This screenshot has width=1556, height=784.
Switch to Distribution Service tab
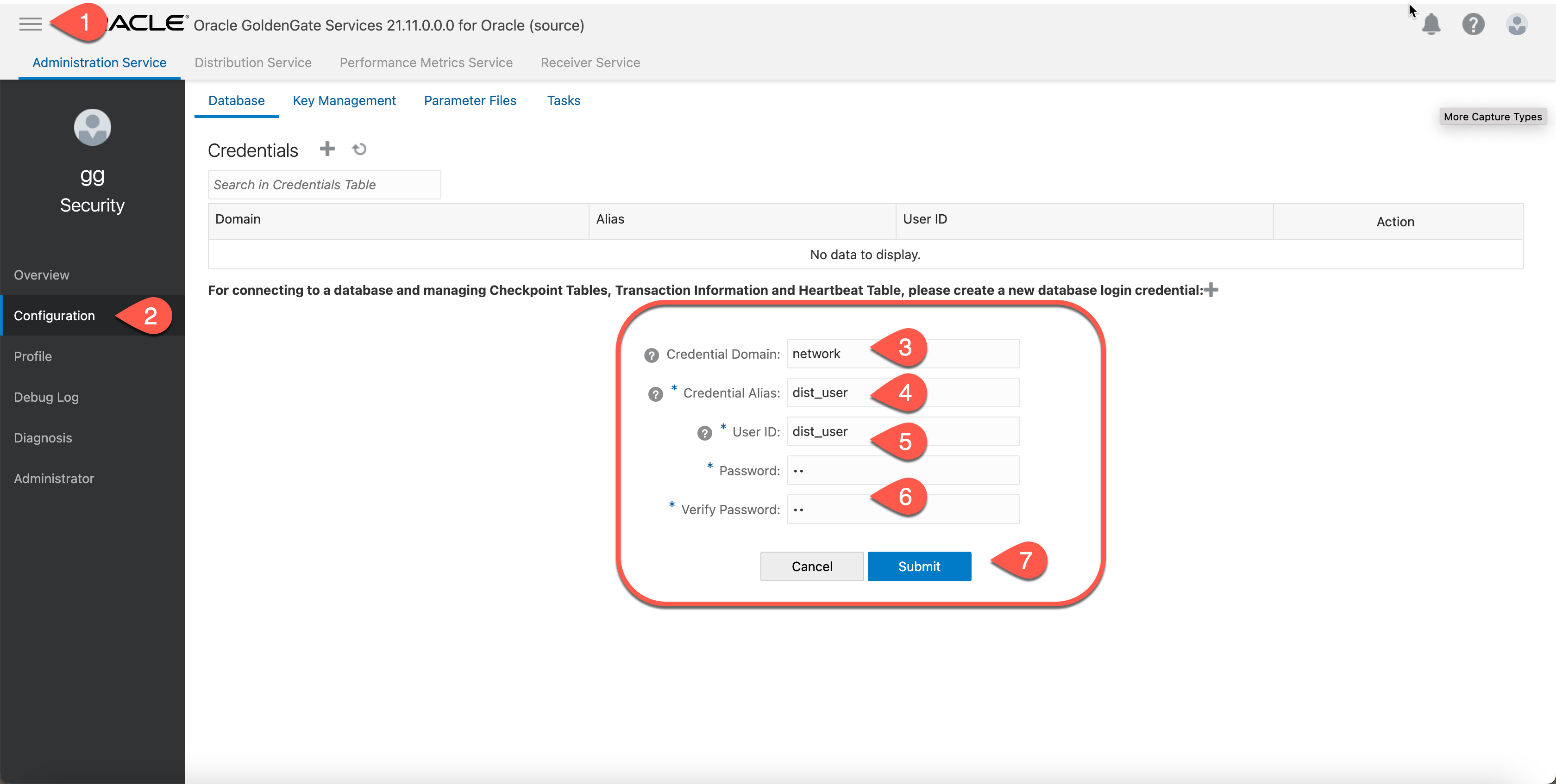tap(252, 63)
